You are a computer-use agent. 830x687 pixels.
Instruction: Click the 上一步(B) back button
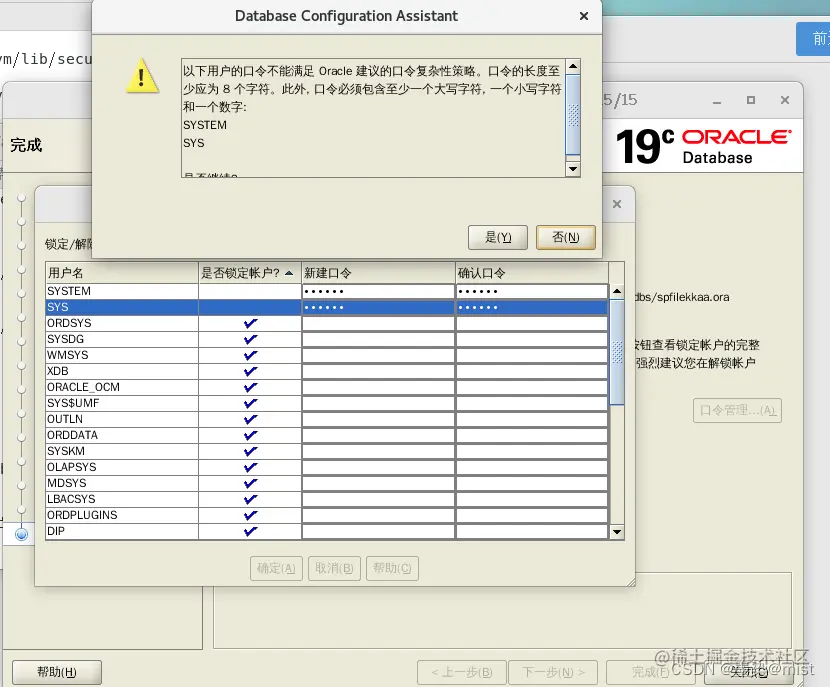[x=462, y=673]
